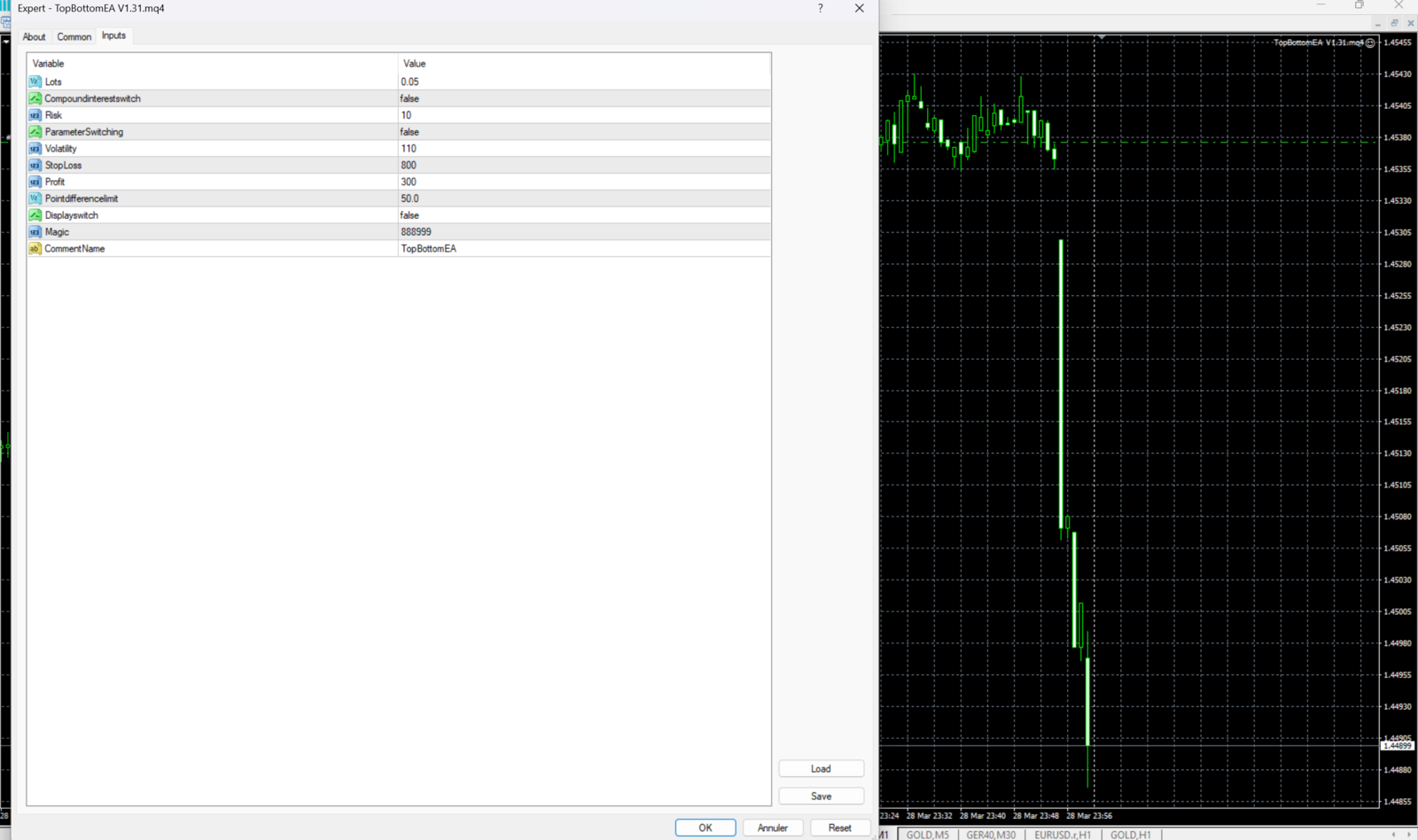Click the Lots variable type icon
Viewport: 1418px width, 840px height.
point(35,82)
